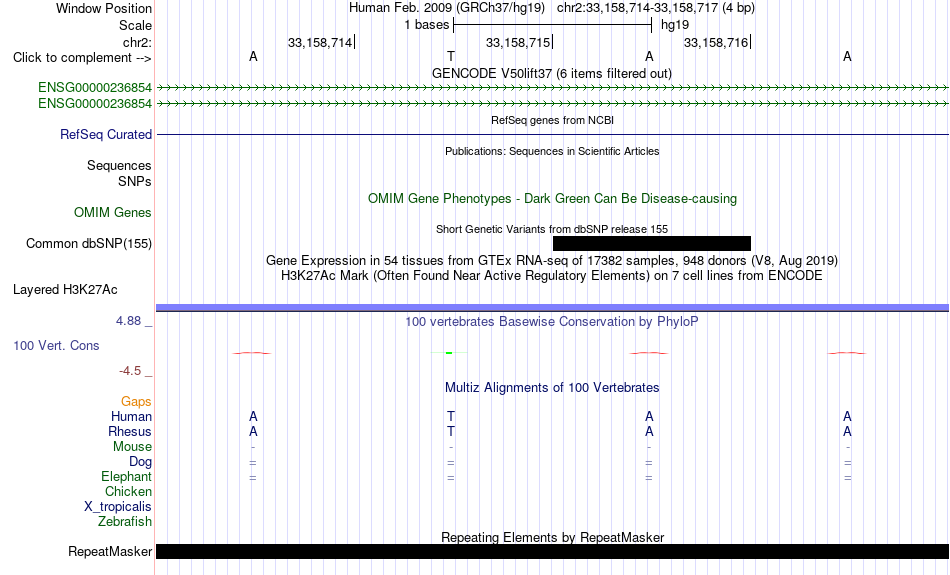The width and height of the screenshot is (950, 575).
Task: Open RefSeq genes from NCBI title
Action: 552,120
